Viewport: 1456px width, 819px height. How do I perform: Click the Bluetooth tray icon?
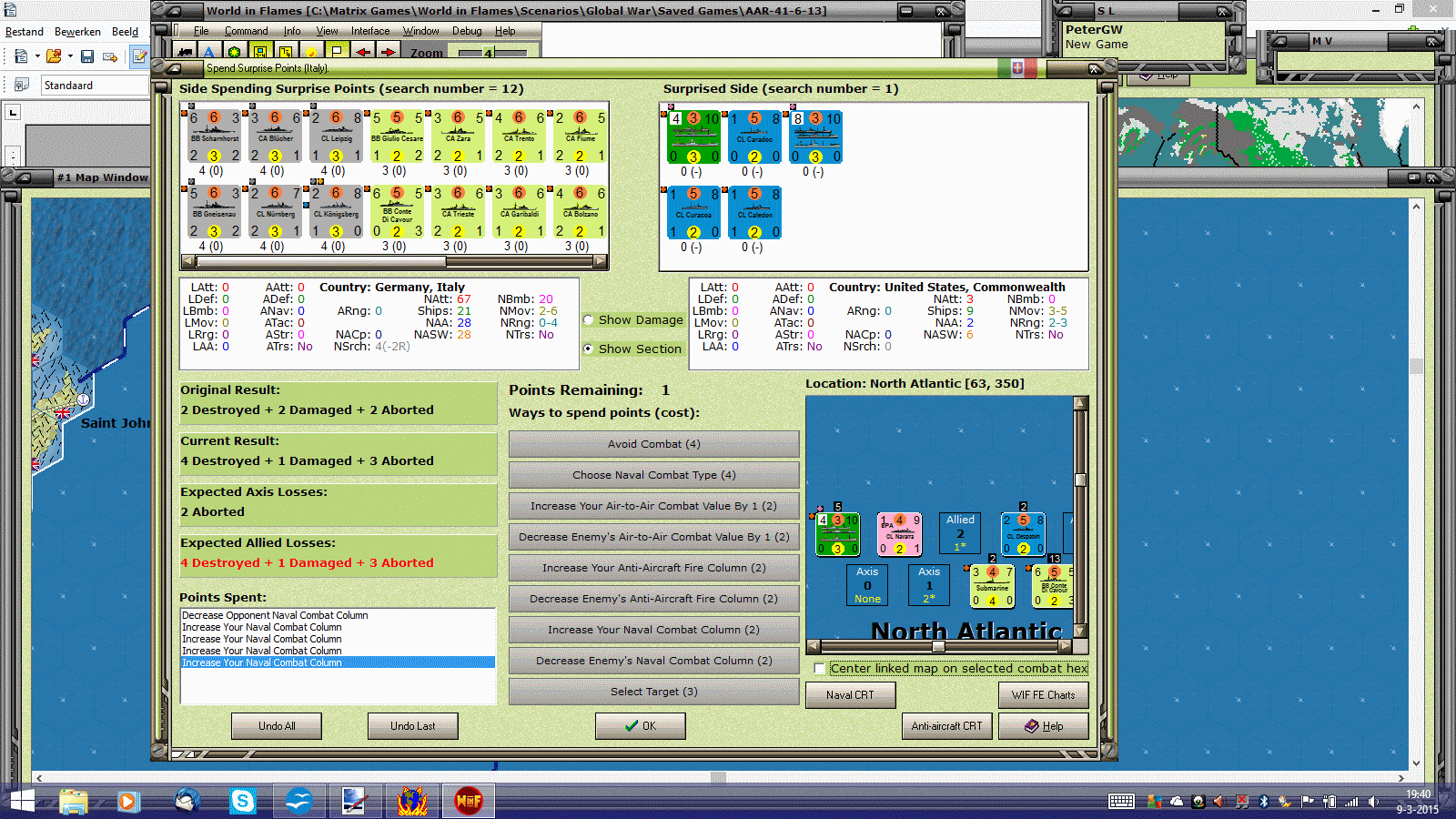[x=1263, y=802]
